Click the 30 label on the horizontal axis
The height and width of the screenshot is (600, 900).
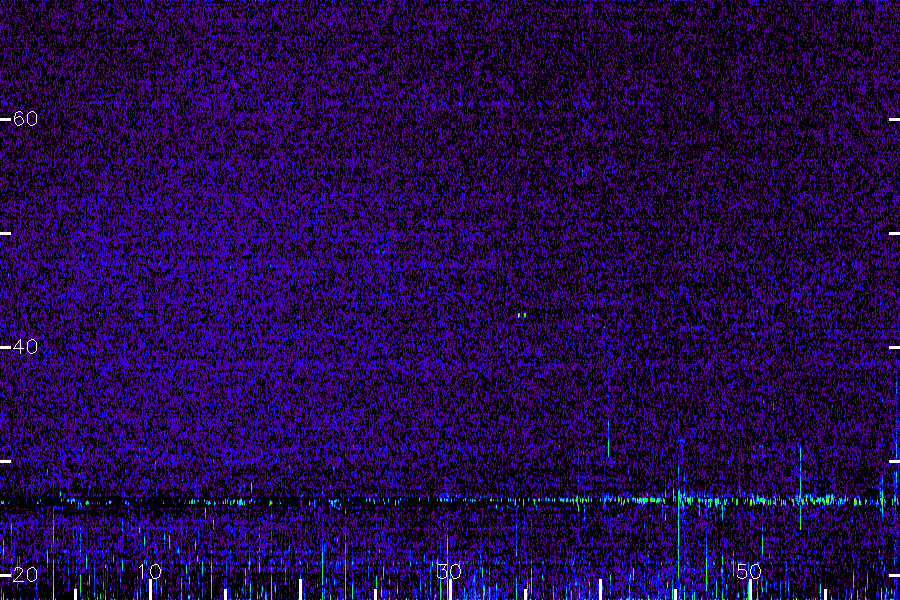click(x=449, y=571)
